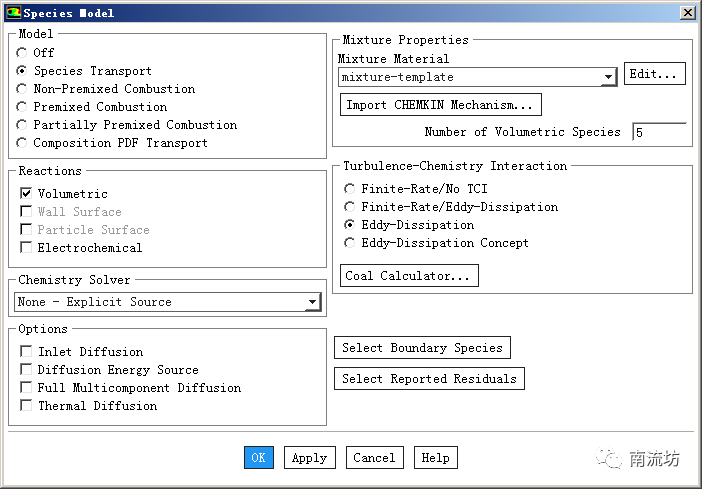Click Import CHEMKIN Mechanism button
Viewport: 702px width, 489px height.
pos(441,105)
